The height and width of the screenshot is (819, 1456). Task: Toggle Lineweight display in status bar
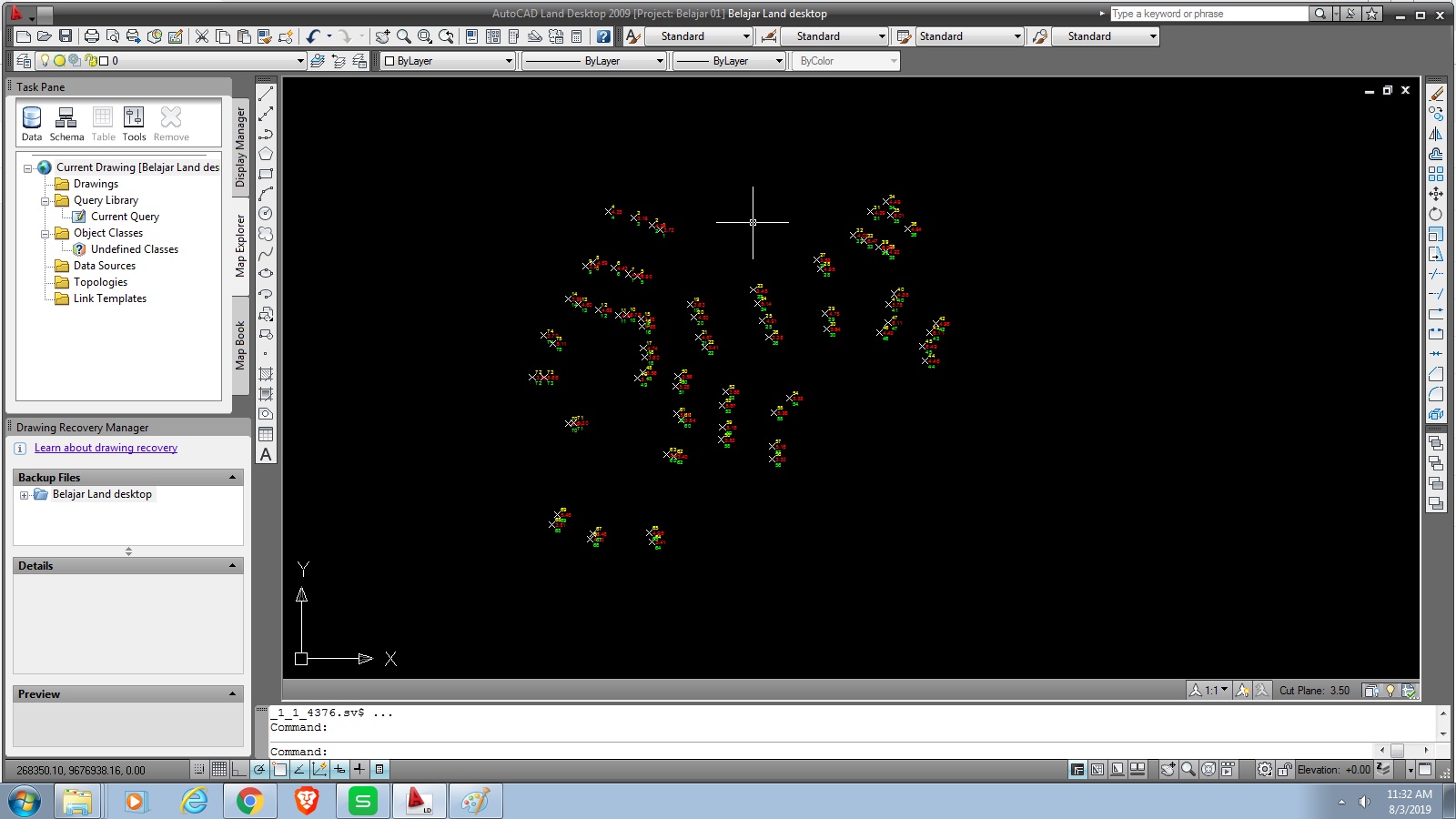[359, 769]
